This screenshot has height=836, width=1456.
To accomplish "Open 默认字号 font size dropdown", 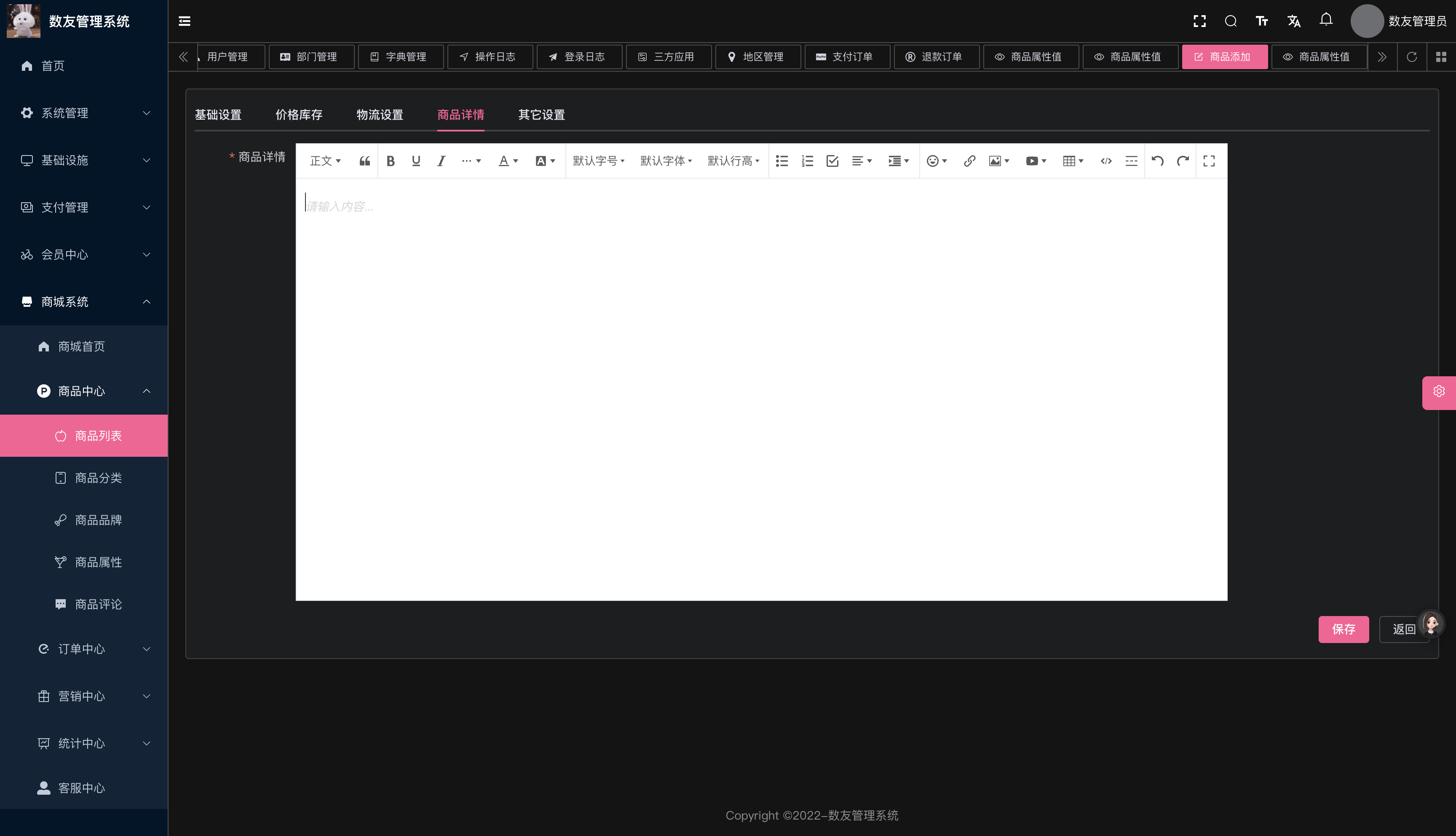I will click(599, 161).
